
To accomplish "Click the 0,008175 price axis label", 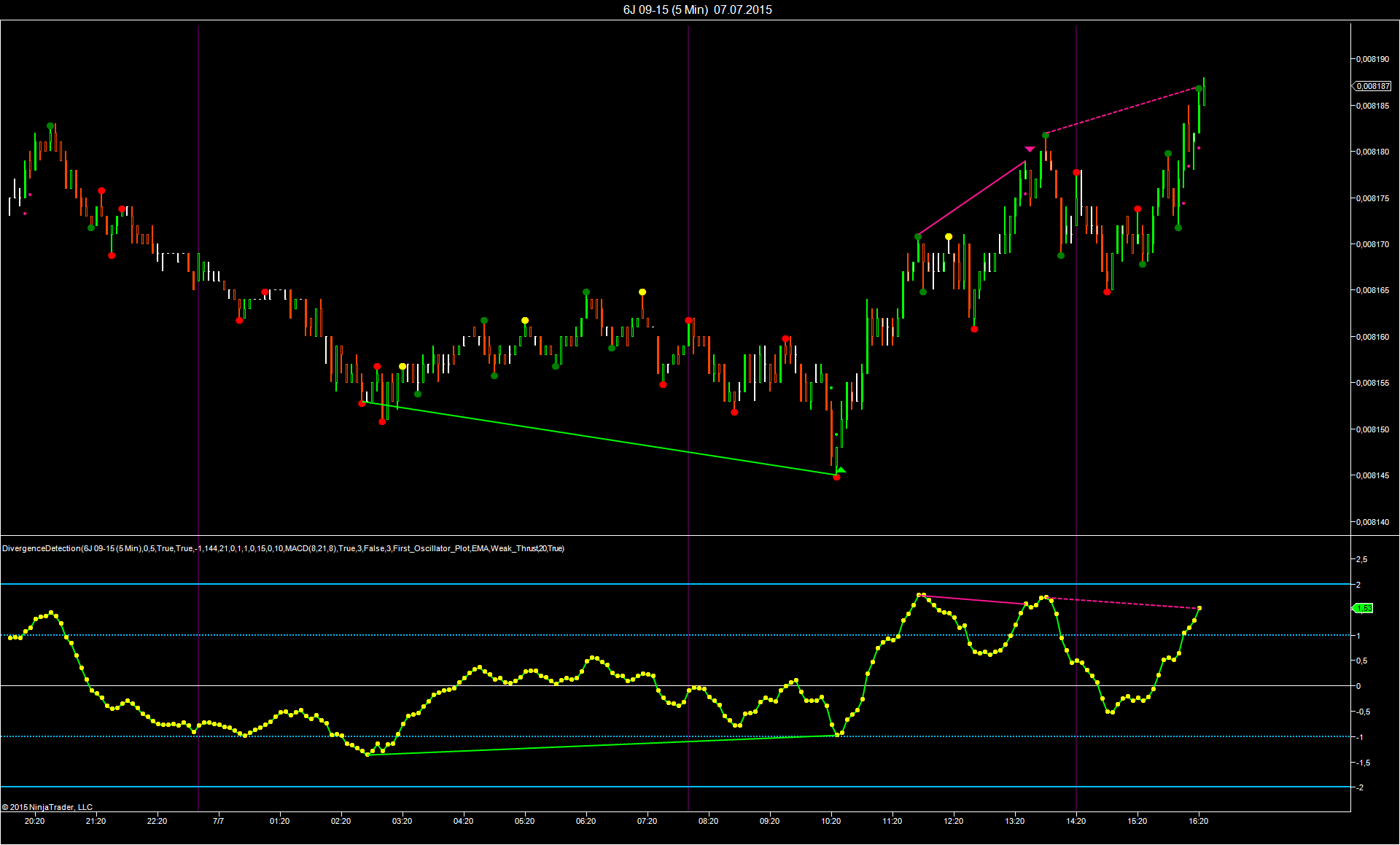I will (1372, 198).
